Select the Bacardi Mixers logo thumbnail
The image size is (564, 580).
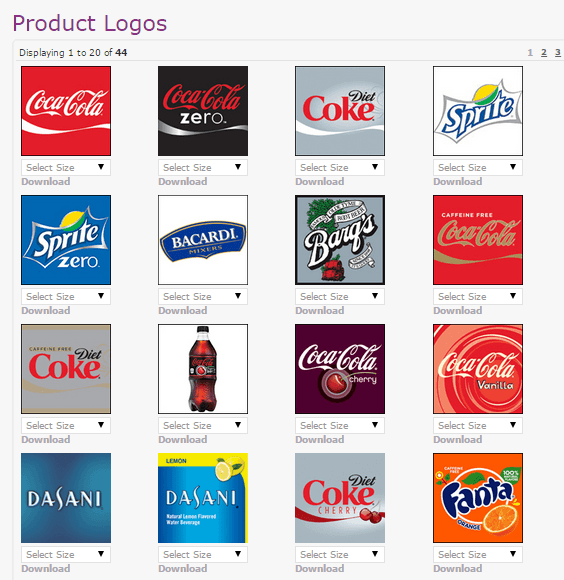tap(203, 240)
